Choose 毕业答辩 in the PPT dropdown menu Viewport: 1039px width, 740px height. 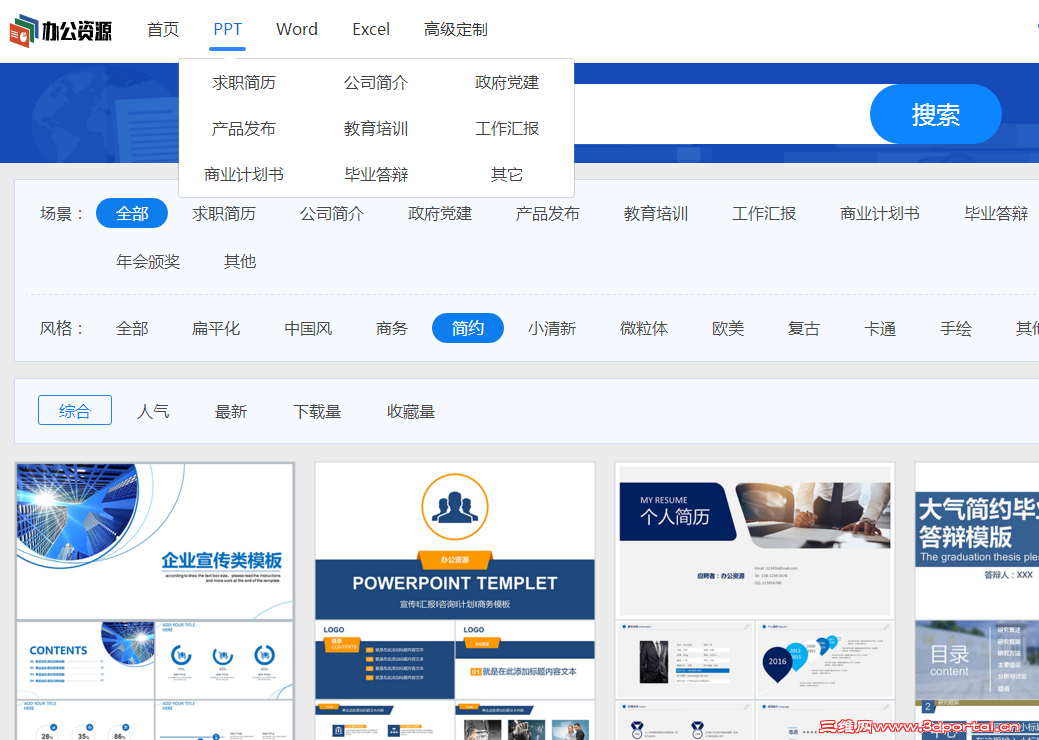(376, 174)
